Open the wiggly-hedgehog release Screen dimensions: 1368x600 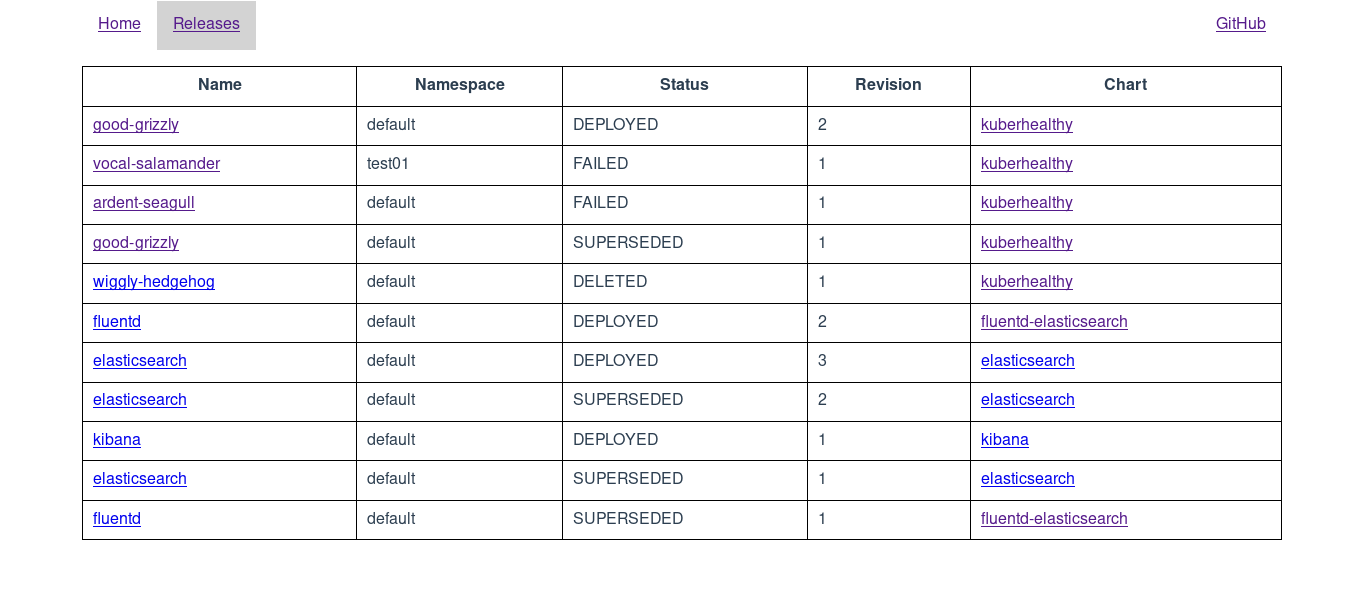click(x=153, y=281)
